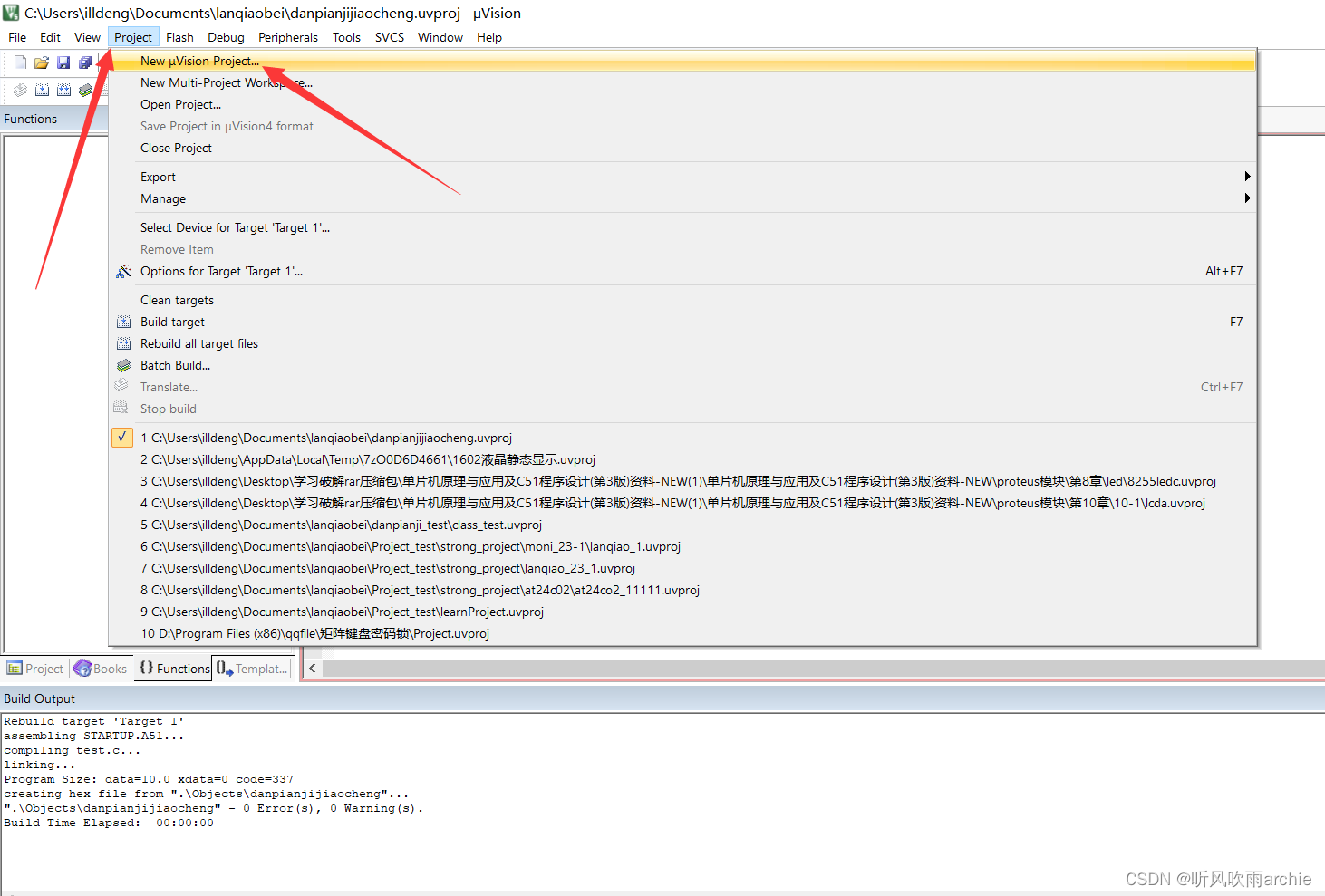The width and height of the screenshot is (1325, 896).
Task: Select Batch Build... menu entry
Action: coord(682,365)
